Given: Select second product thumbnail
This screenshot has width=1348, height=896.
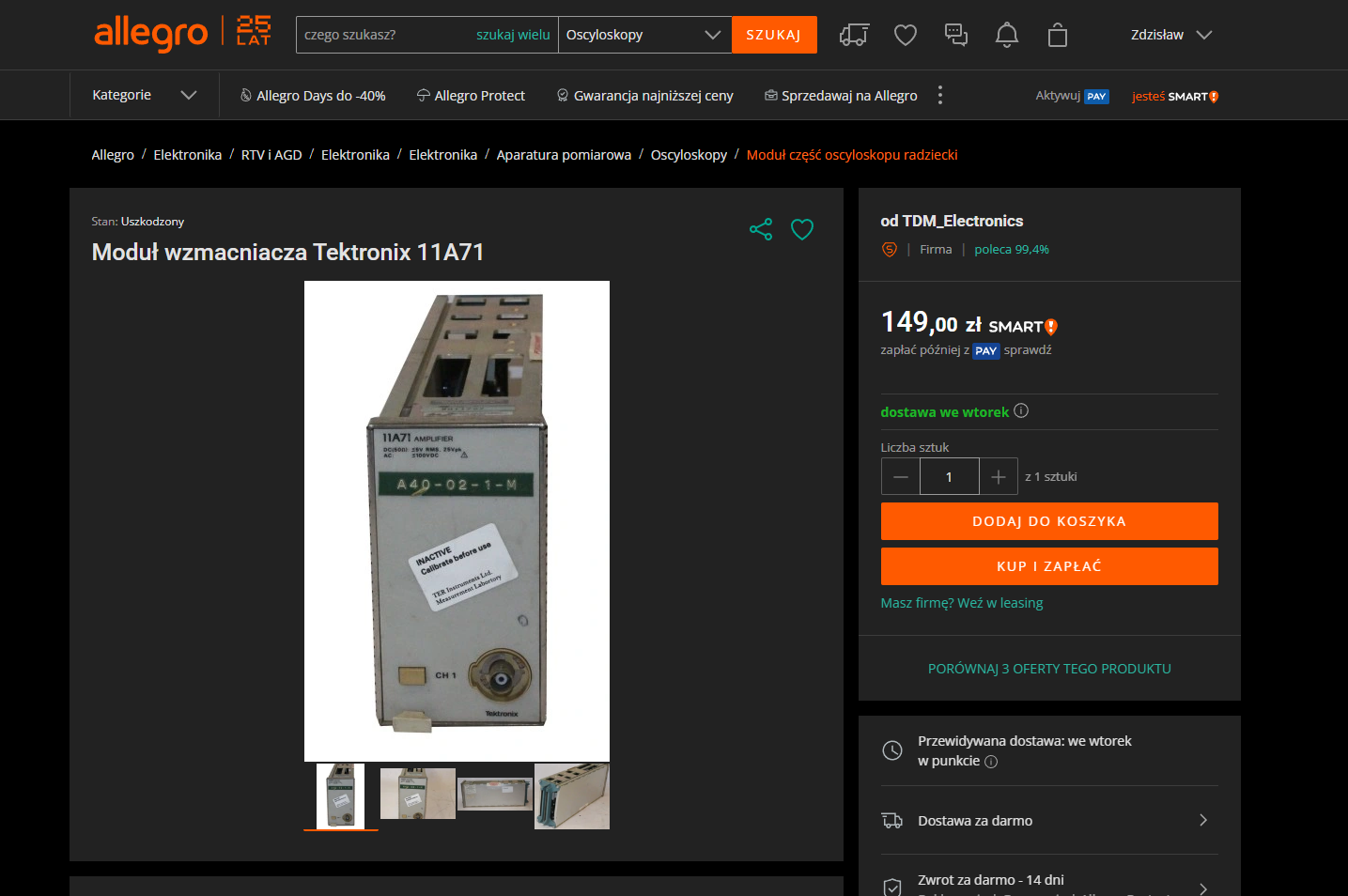Looking at the screenshot, I should pos(418,794).
